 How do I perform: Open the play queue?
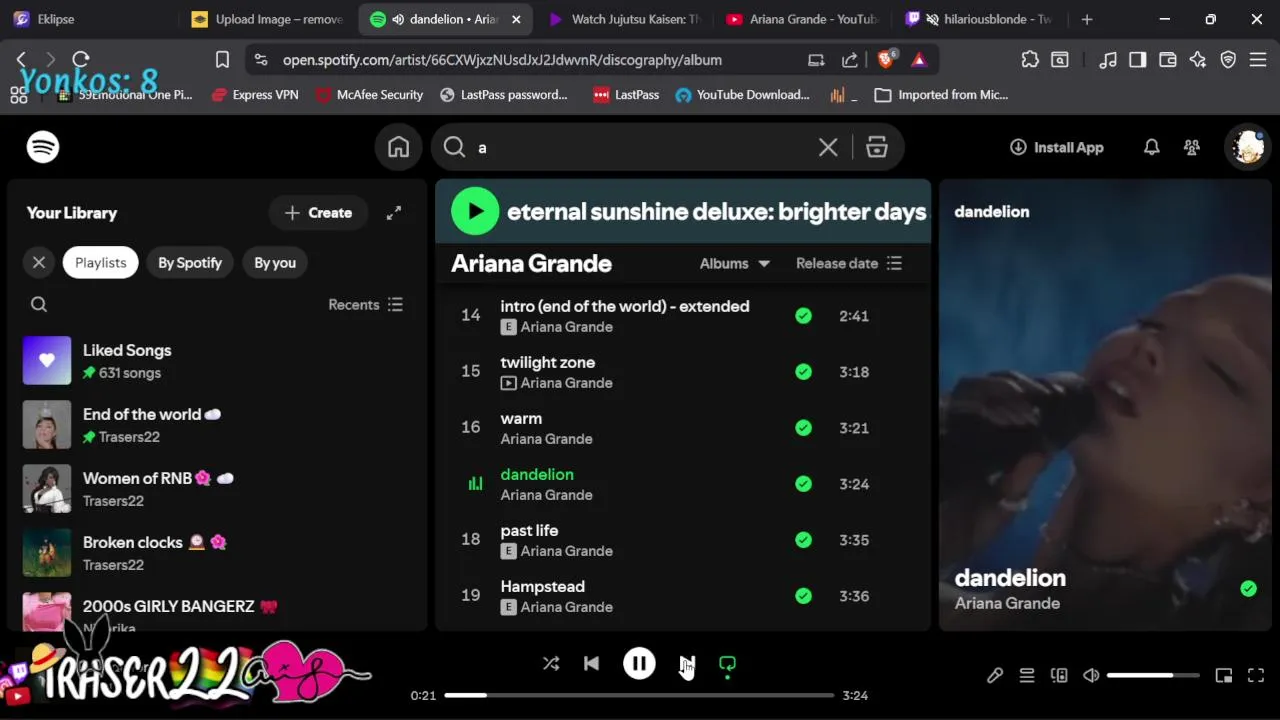point(1027,675)
